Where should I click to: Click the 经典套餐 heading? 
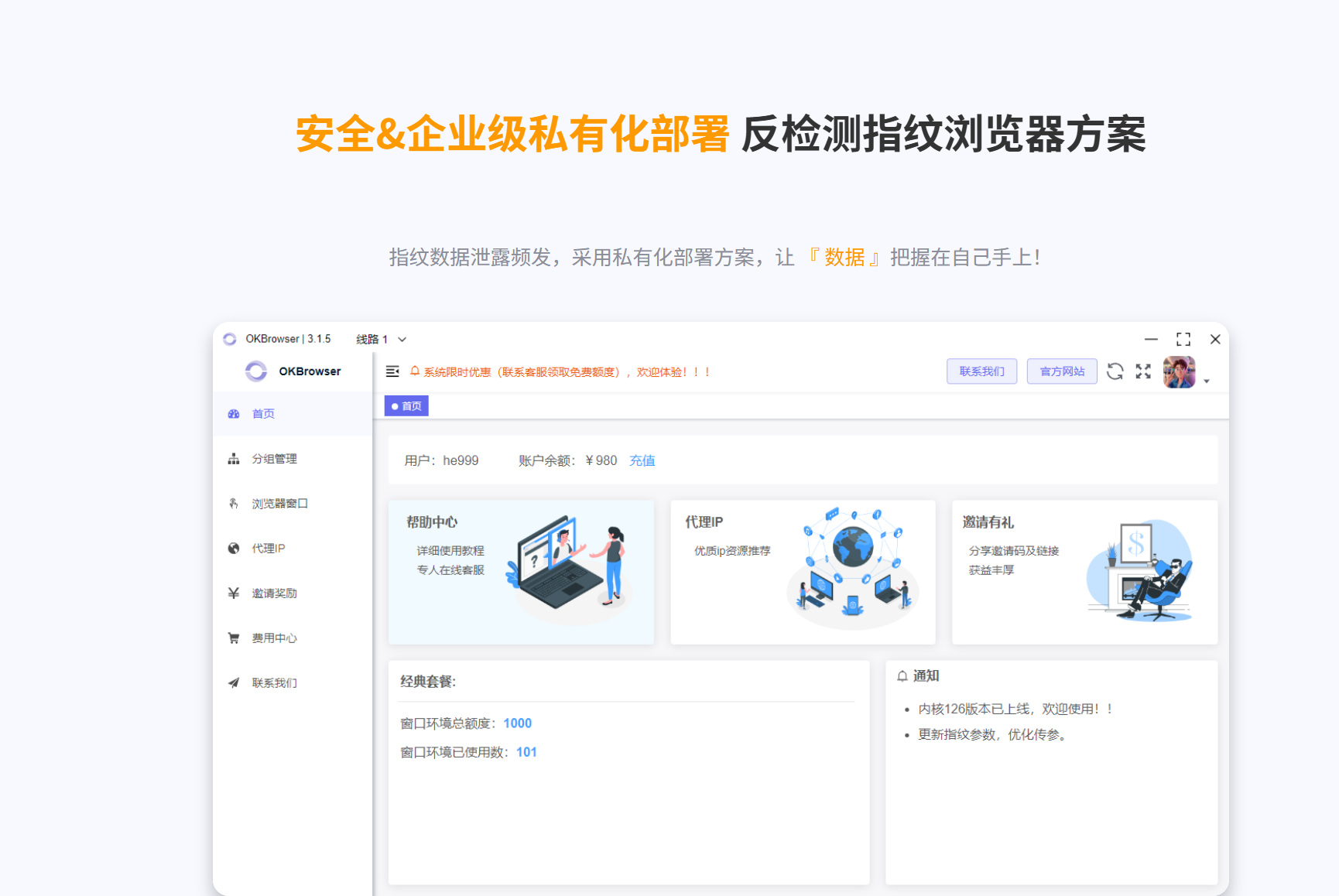pos(428,682)
